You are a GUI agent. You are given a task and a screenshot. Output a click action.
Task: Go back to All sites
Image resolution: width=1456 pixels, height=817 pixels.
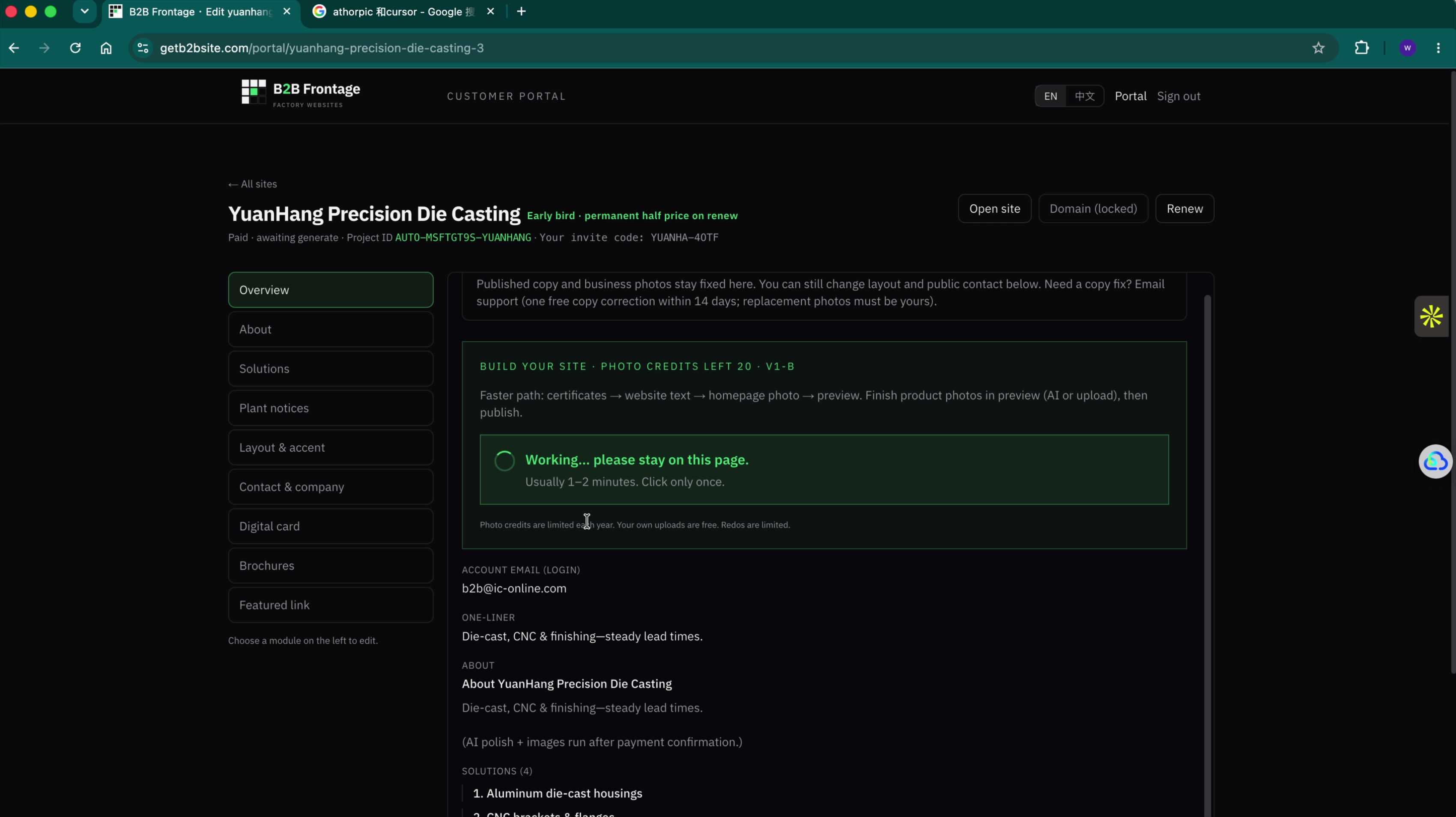[x=253, y=184]
